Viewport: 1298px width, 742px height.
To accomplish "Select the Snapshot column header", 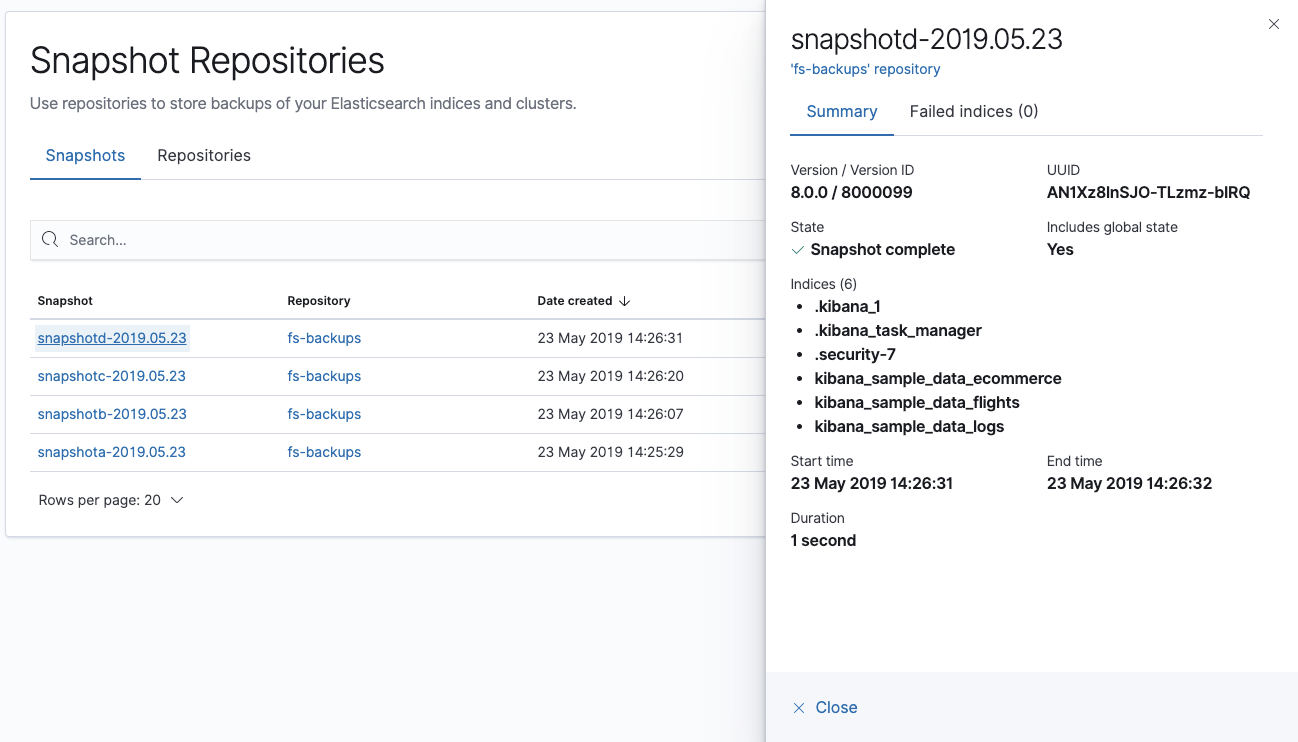I will tap(64, 300).
